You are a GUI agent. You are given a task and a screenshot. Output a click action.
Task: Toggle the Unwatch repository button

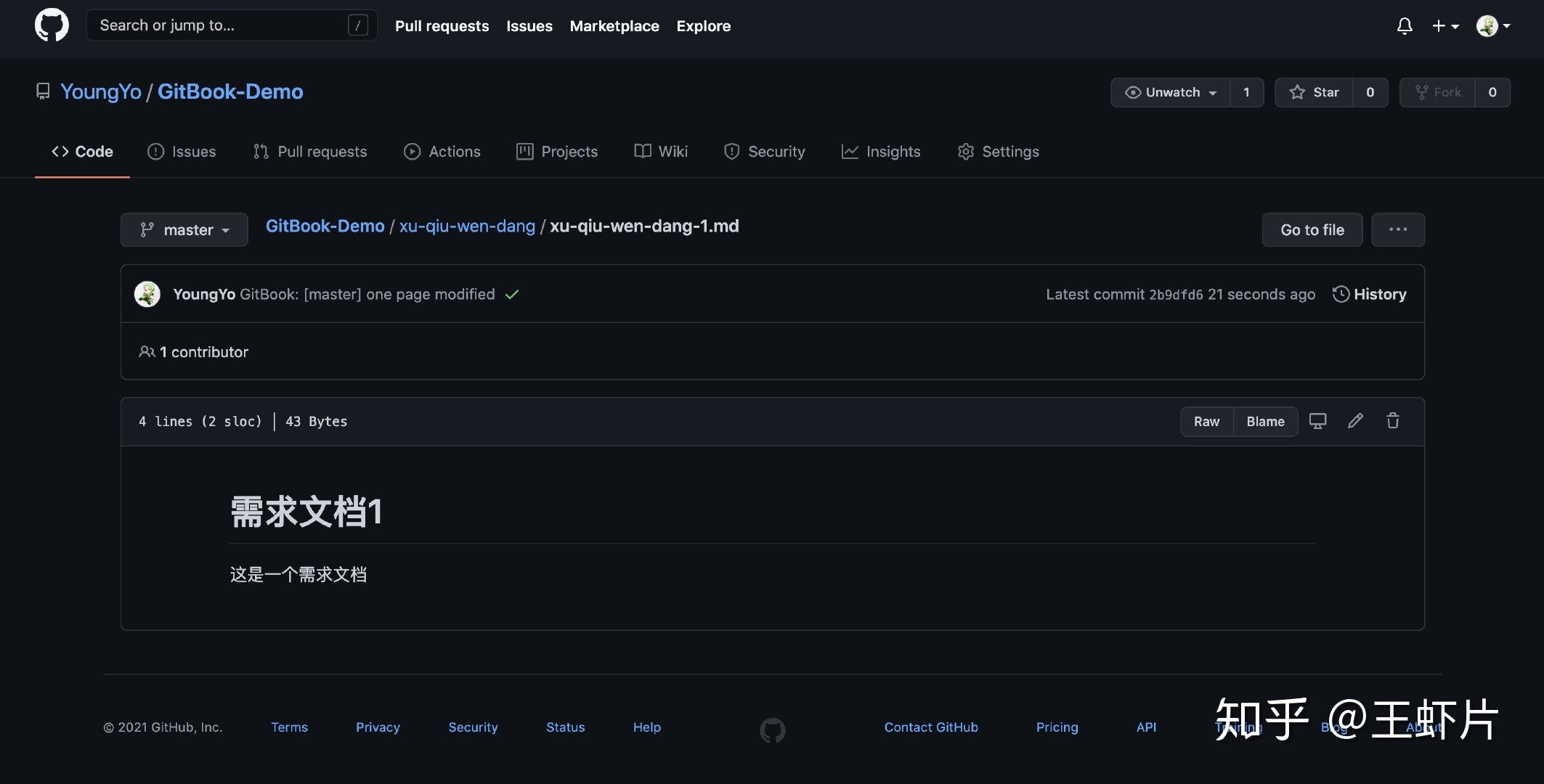click(1170, 92)
